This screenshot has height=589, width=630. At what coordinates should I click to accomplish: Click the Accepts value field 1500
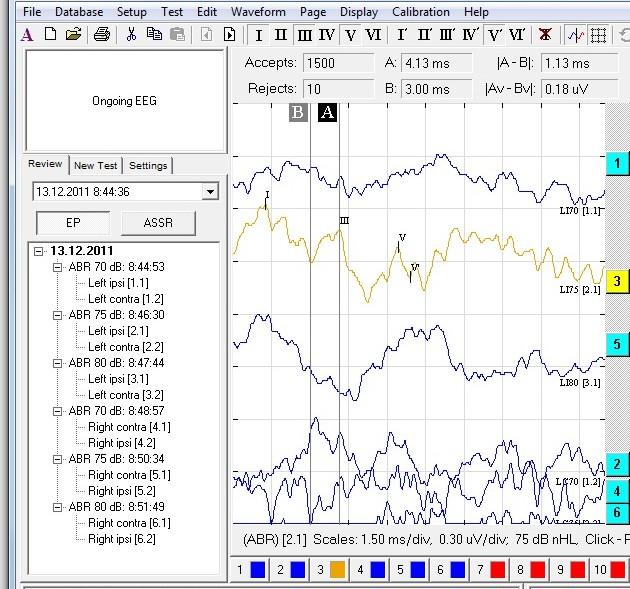[338, 63]
